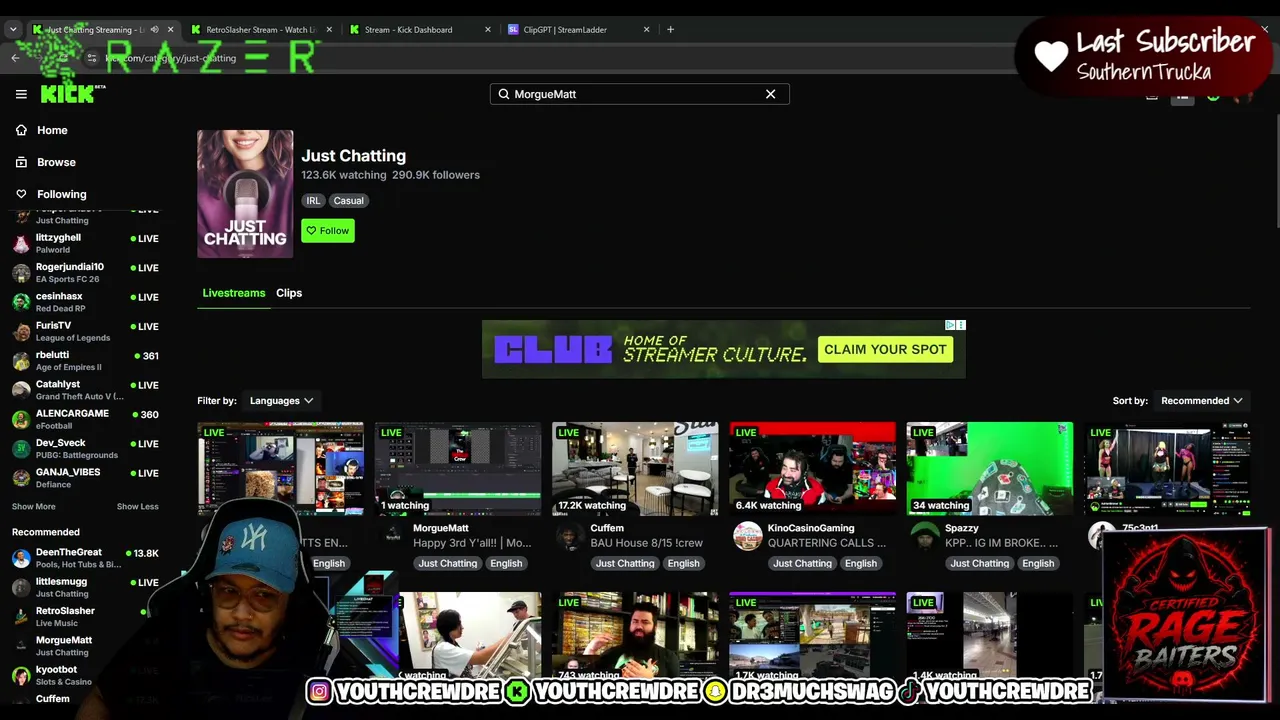Switch to the Livestreams tab
1280x720 pixels.
[234, 293]
